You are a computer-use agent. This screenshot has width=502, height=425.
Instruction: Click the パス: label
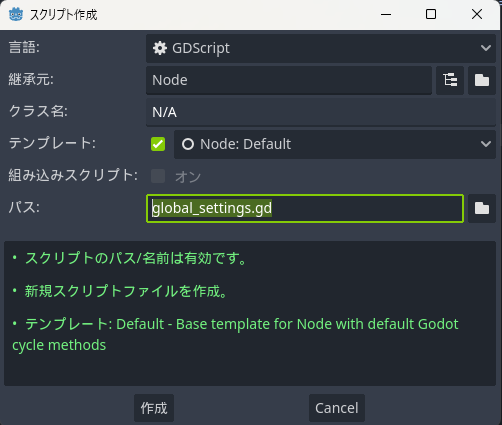[x=24, y=207]
